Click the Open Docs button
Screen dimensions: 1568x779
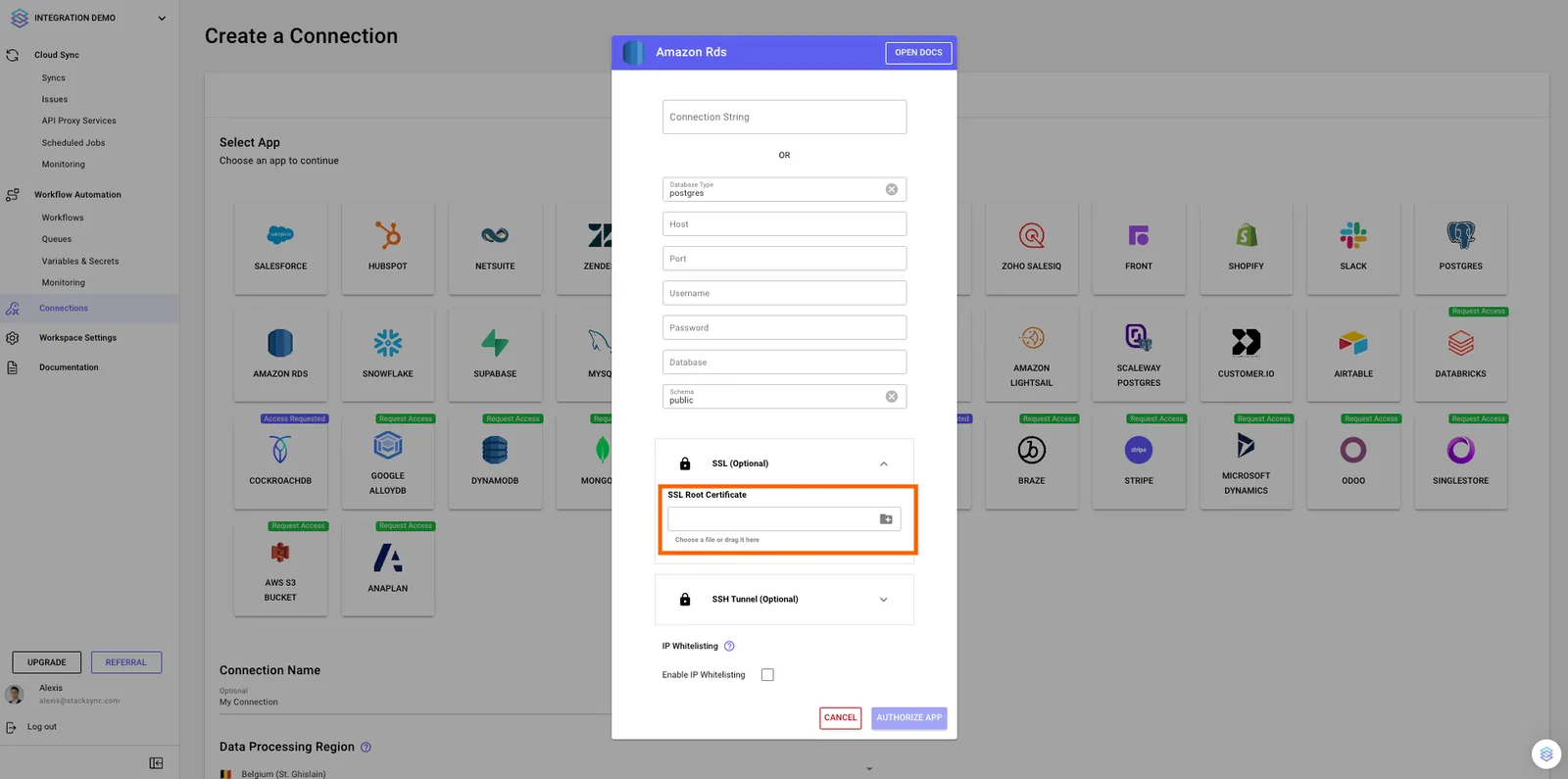[918, 53]
